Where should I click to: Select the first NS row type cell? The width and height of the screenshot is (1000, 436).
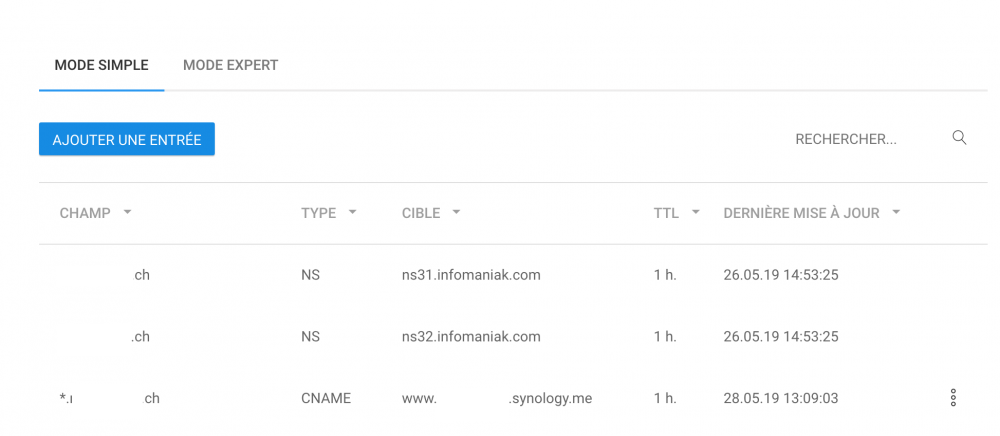click(310, 275)
